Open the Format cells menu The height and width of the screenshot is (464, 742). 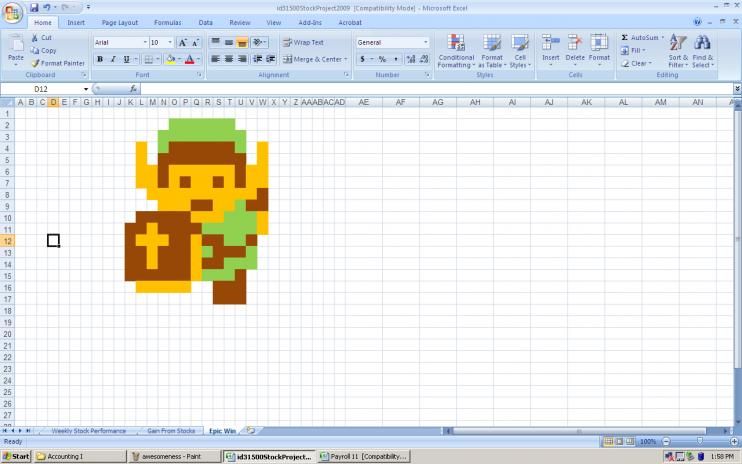(x=599, y=50)
